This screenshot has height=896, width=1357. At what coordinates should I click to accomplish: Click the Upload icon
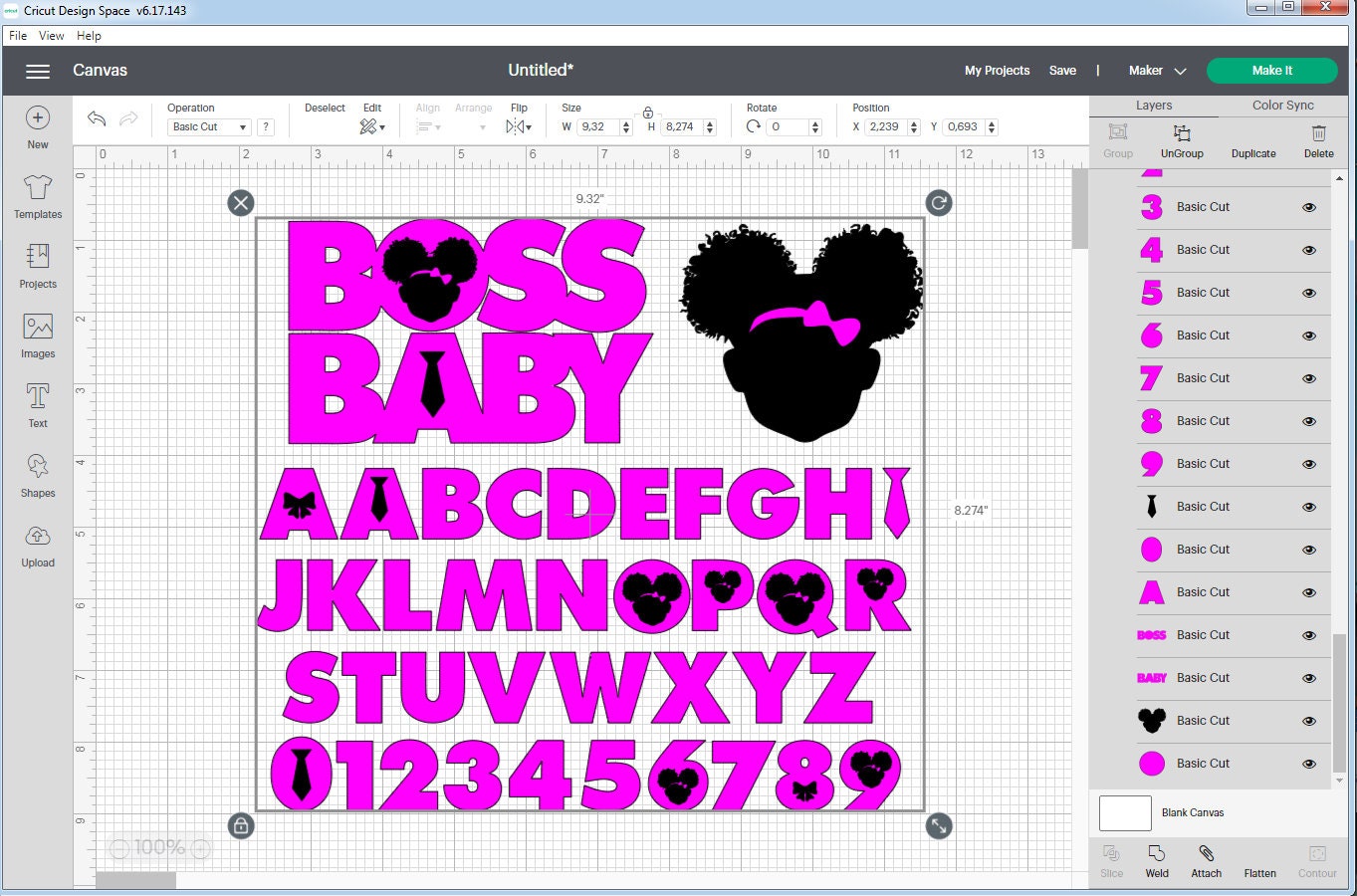(37, 546)
